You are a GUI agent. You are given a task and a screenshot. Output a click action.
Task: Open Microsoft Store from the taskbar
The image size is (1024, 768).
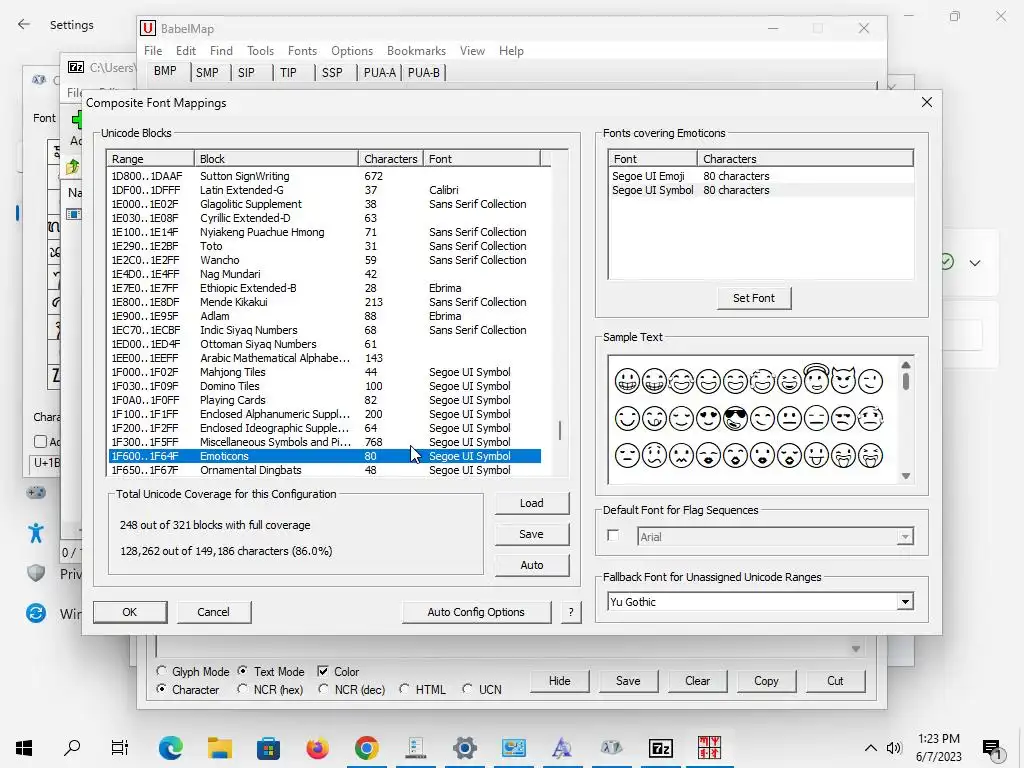tap(268, 748)
